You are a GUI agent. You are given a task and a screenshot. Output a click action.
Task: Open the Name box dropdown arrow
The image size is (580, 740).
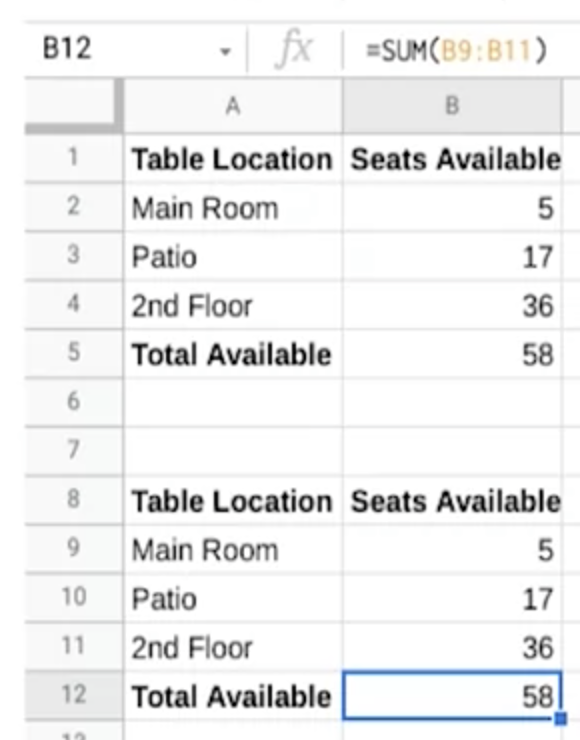pos(226,51)
